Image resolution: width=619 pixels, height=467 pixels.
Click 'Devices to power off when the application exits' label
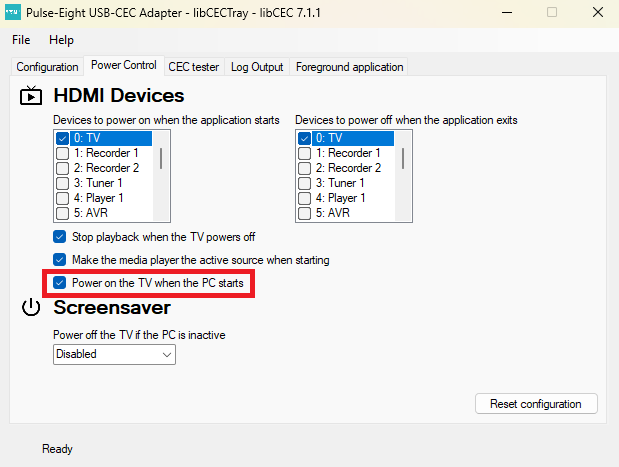point(406,120)
